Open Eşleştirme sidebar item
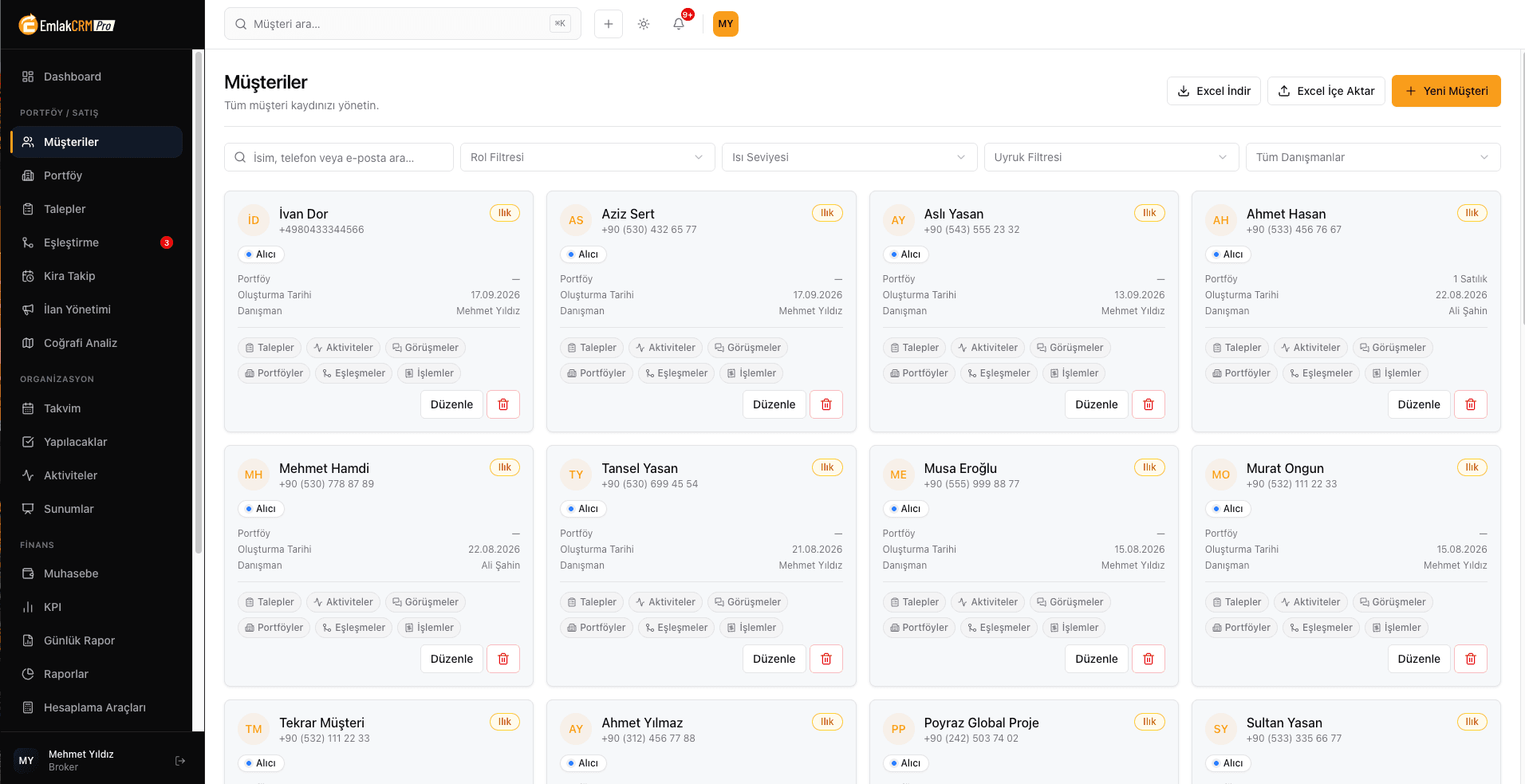1525x784 pixels. pos(97,242)
